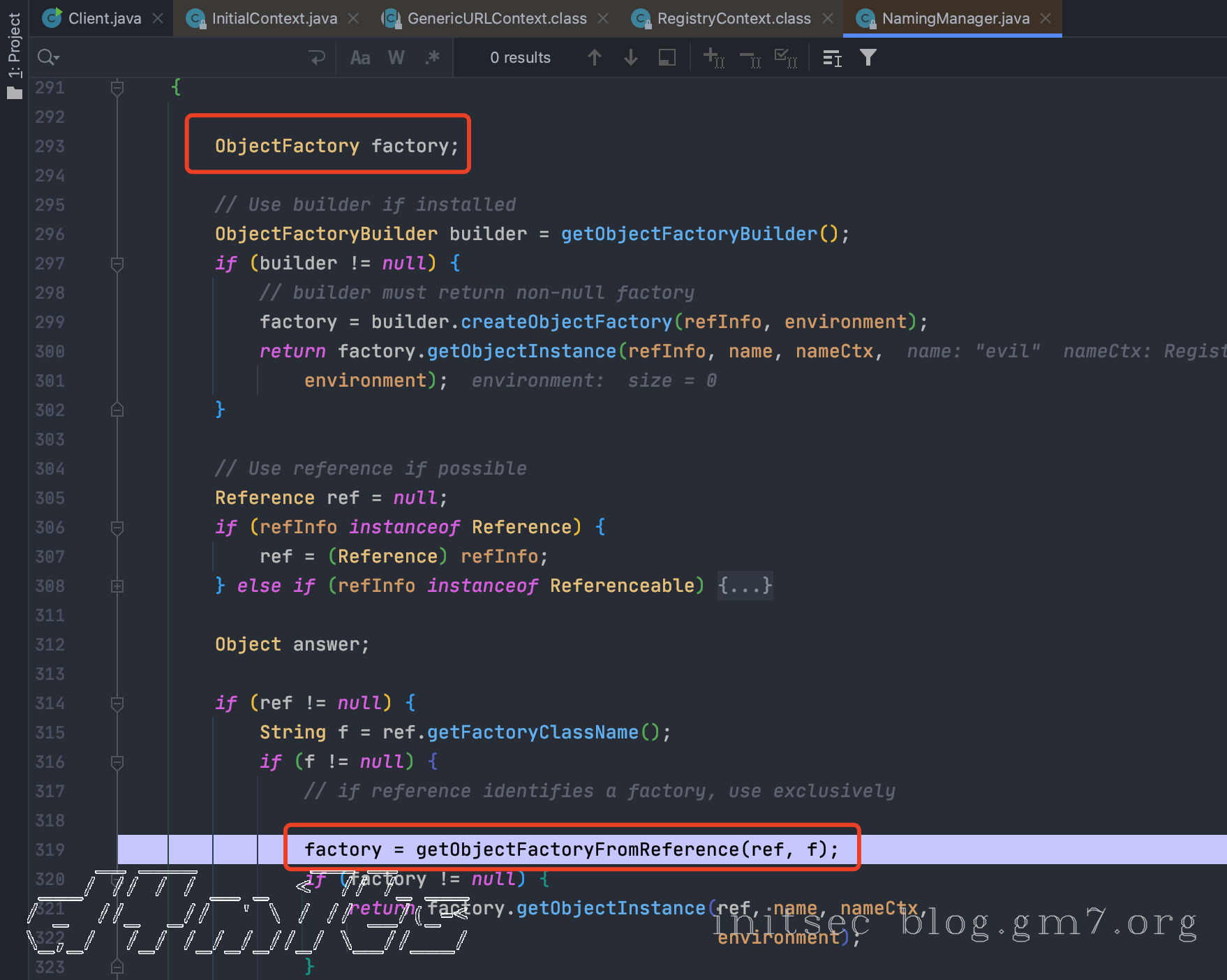Toggle Match Case (Aa) in search bar

click(x=360, y=58)
